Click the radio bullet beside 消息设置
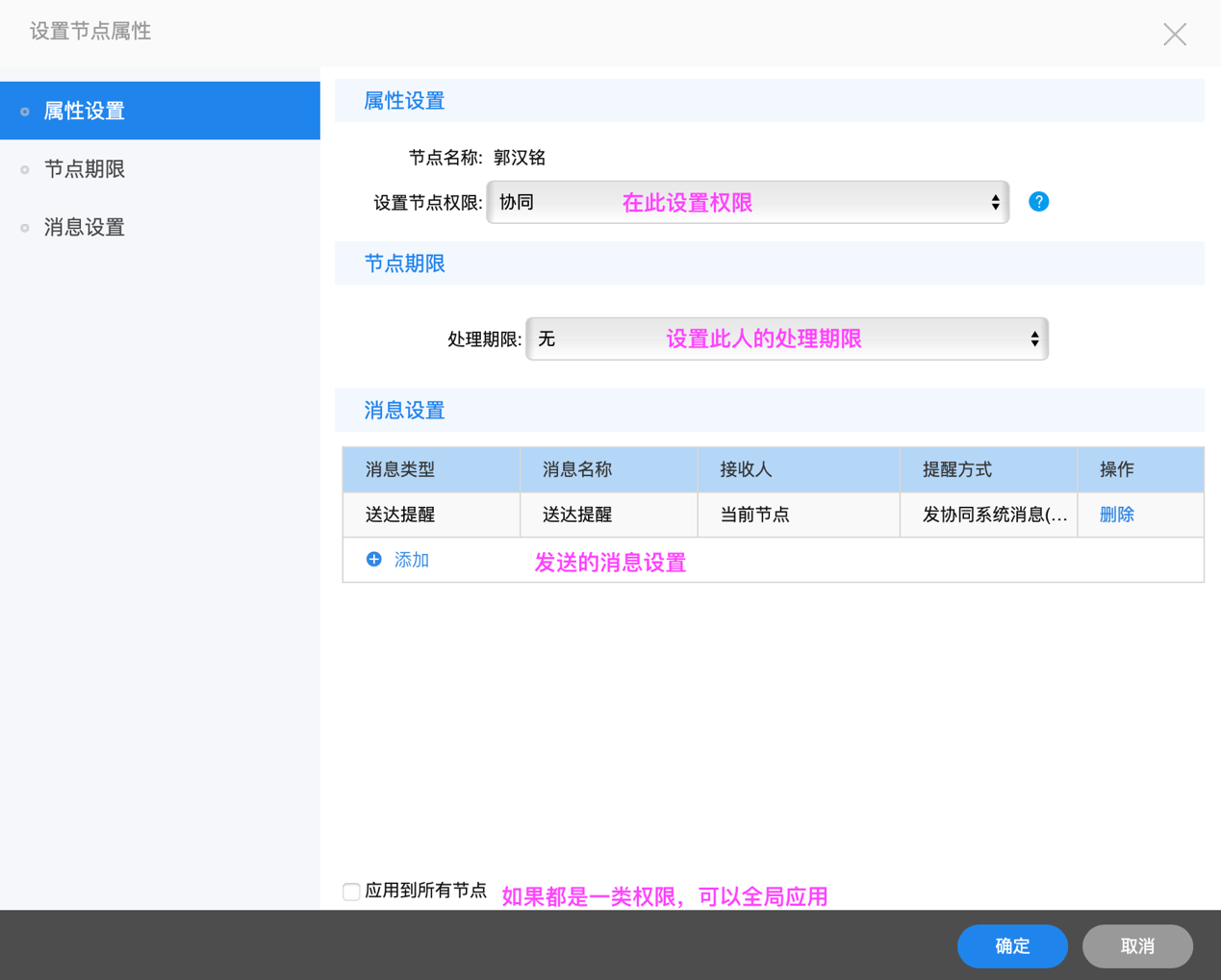Screen dimensions: 1221x980 pos(23,227)
